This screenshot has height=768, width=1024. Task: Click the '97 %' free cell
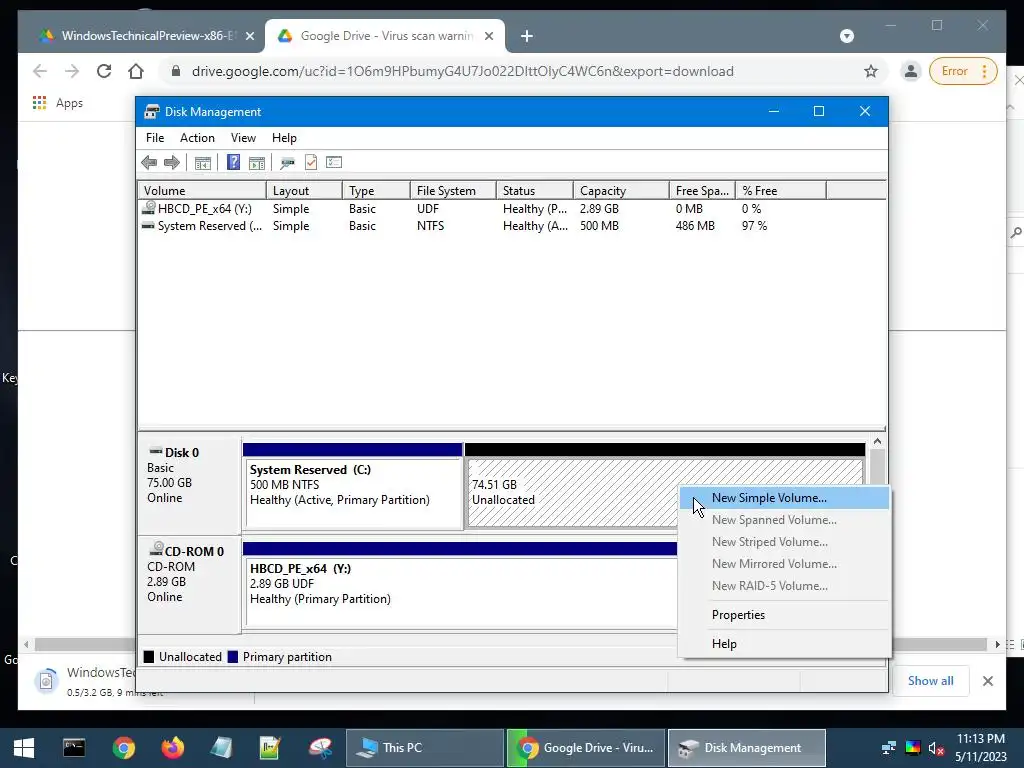[754, 226]
